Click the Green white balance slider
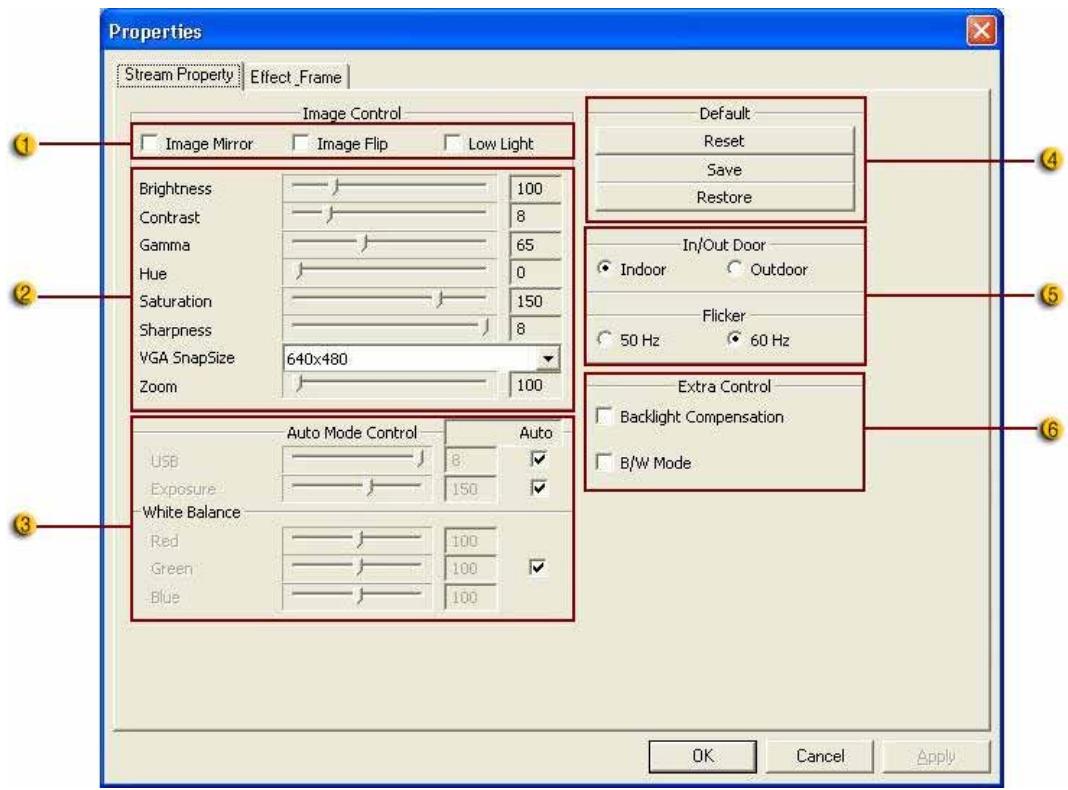1068x790 pixels. pyautogui.click(x=356, y=567)
